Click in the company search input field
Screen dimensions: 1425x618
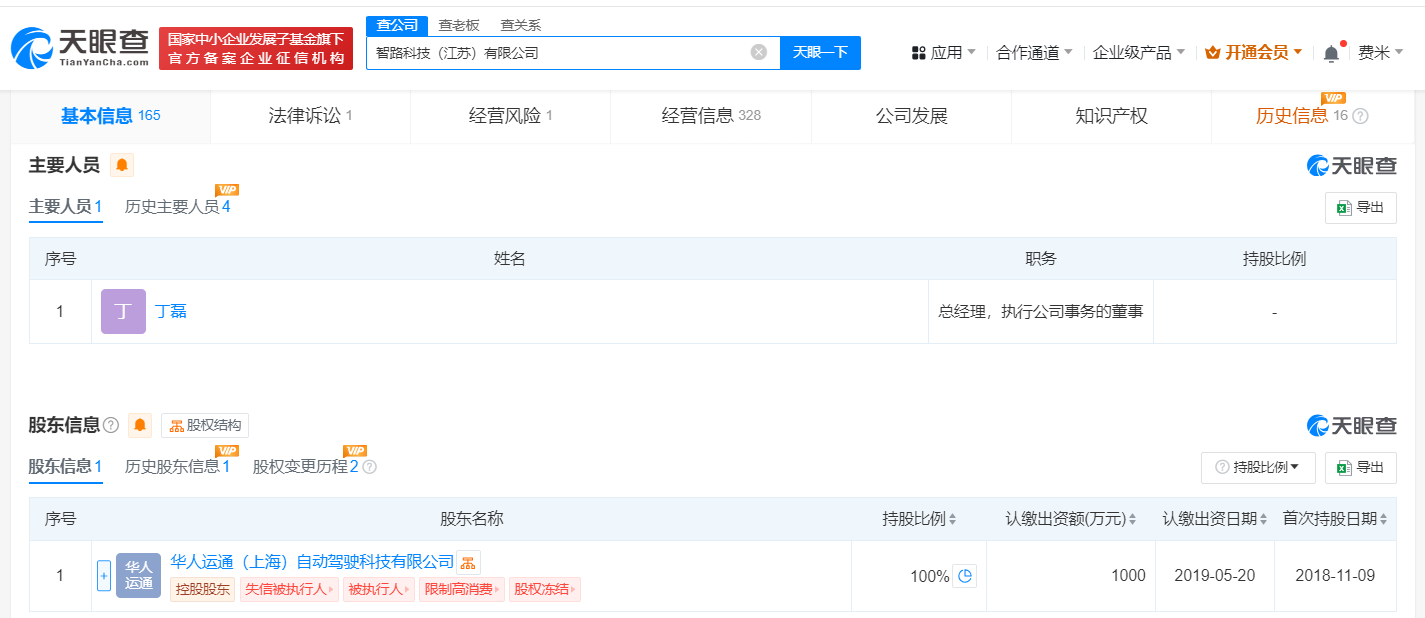(x=560, y=53)
